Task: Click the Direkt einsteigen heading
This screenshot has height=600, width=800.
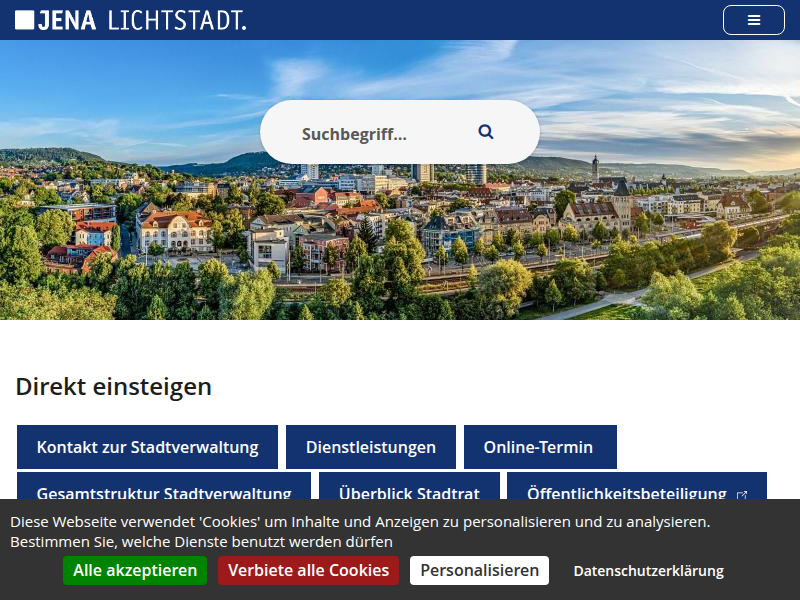Action: (x=113, y=386)
